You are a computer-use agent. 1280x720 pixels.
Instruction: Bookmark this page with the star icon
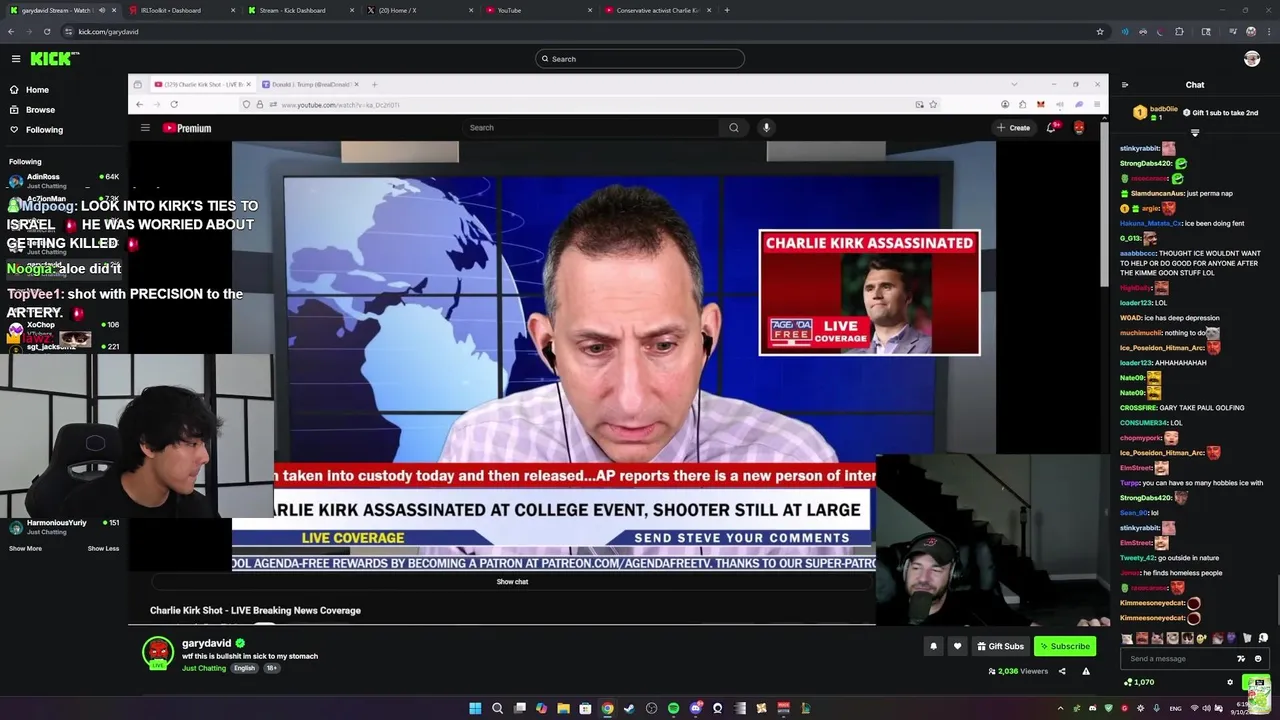point(1100,31)
